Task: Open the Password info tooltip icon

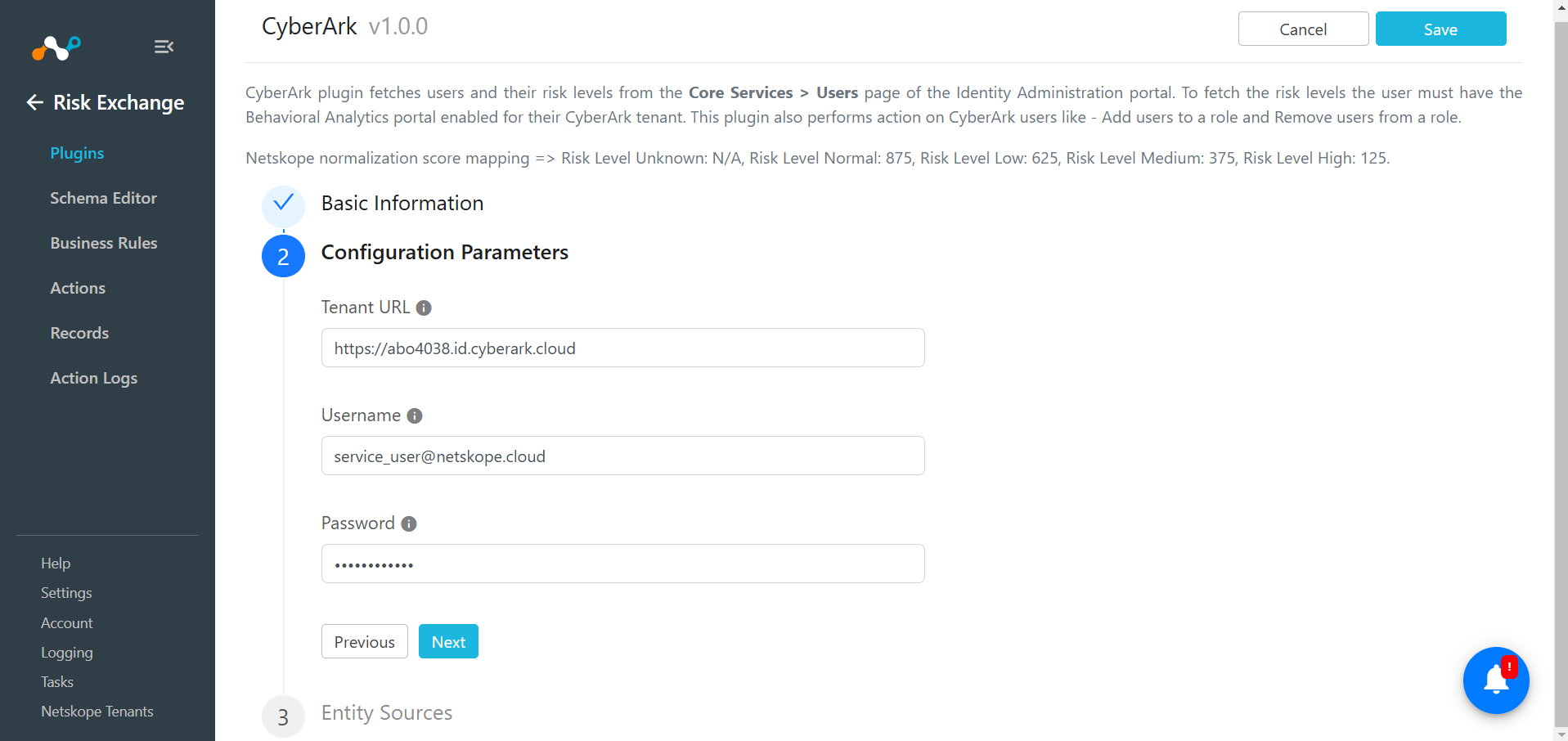Action: 409,524
